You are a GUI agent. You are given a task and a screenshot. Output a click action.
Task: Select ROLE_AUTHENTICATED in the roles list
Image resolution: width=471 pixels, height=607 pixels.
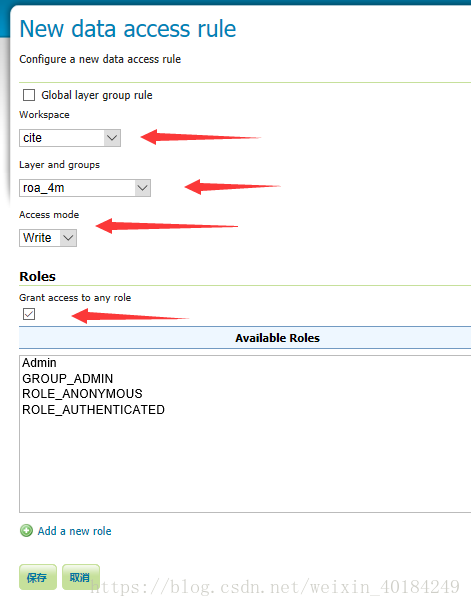click(x=94, y=410)
